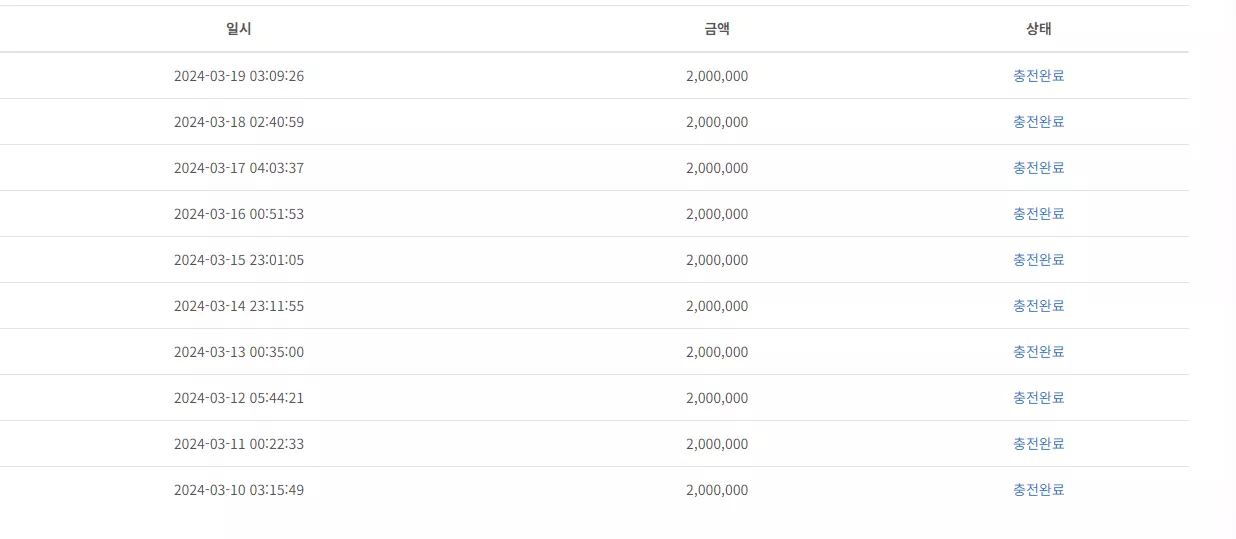The image size is (1236, 539).
Task: Select the date 2024-03-17 04:03:37
Action: pos(239,168)
